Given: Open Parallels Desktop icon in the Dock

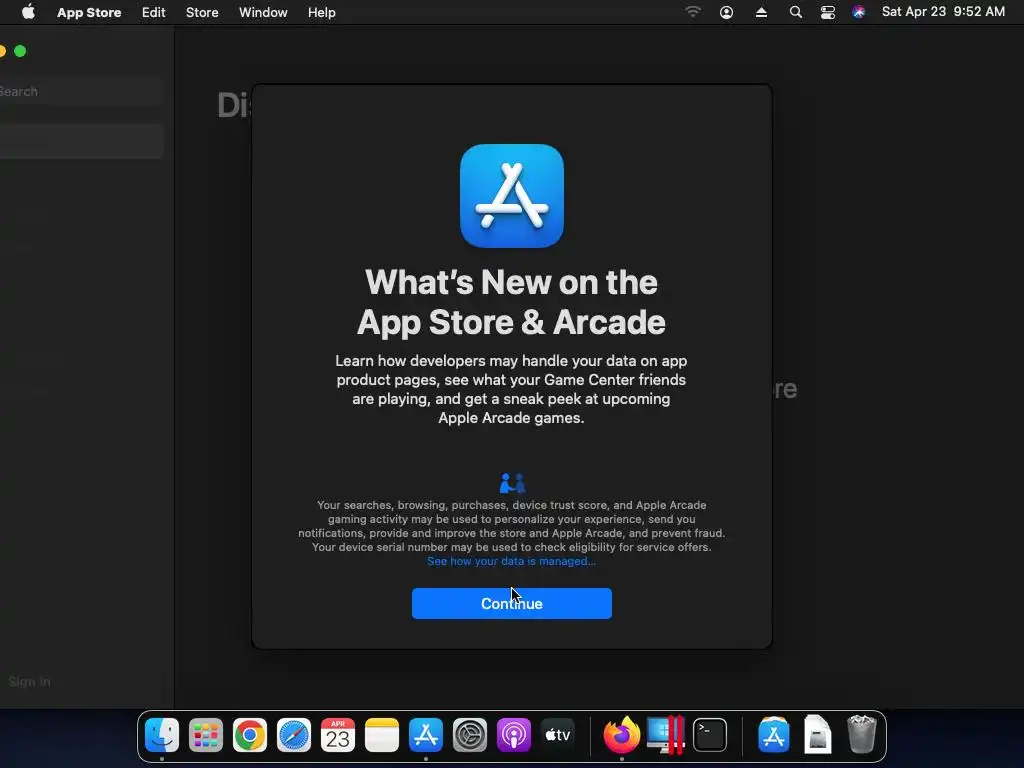Looking at the screenshot, I should click(x=665, y=735).
